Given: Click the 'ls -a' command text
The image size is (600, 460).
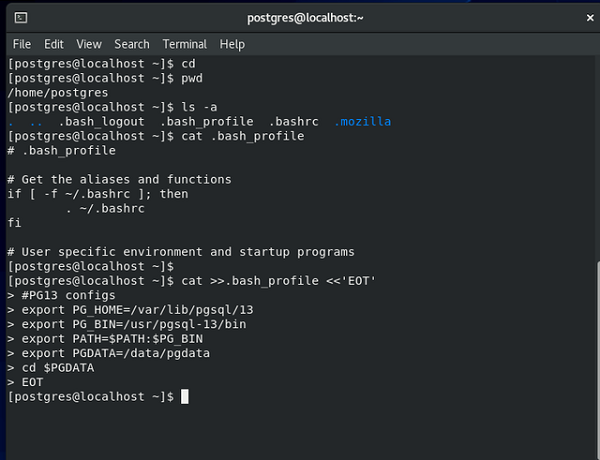Looking at the screenshot, I should point(199,107).
